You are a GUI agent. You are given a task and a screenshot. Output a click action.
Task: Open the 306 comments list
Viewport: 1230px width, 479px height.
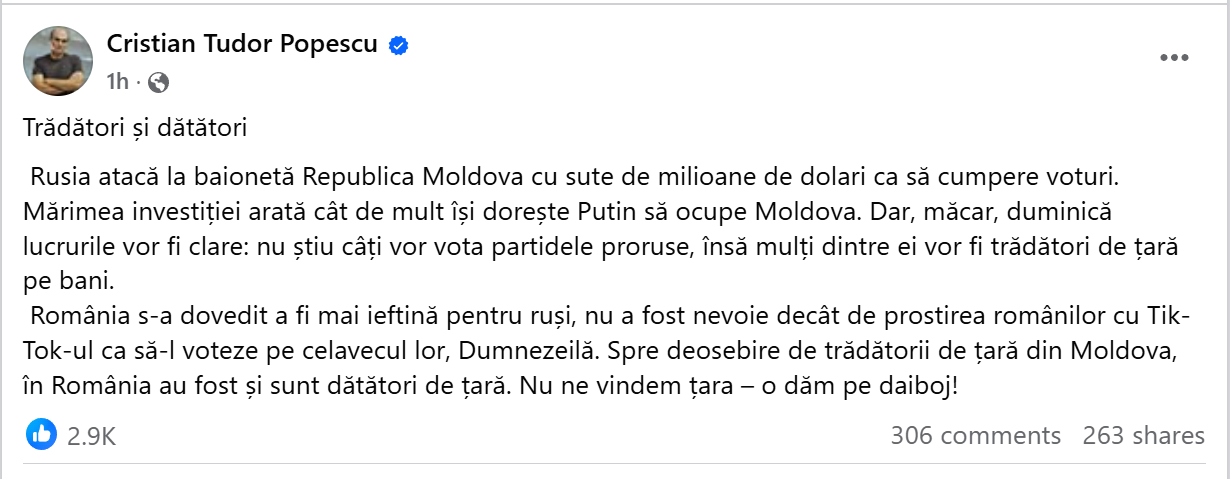point(975,436)
